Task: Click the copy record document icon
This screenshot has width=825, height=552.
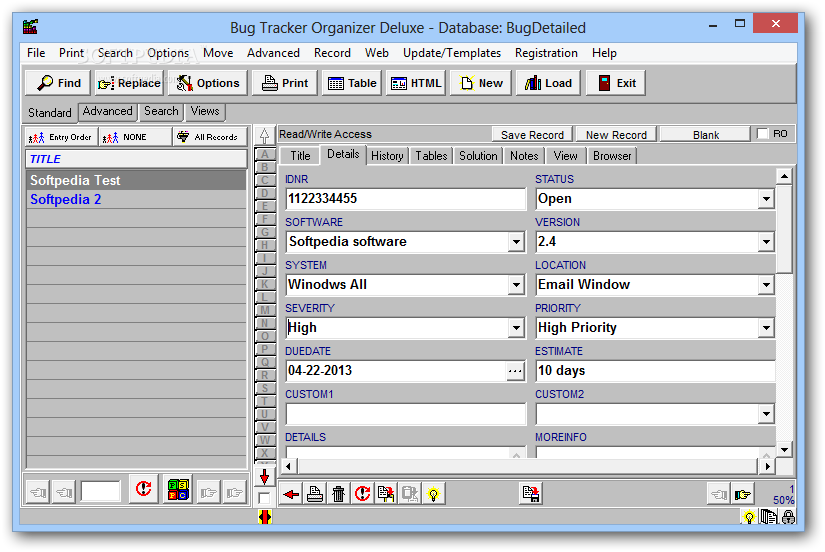Action: point(386,494)
